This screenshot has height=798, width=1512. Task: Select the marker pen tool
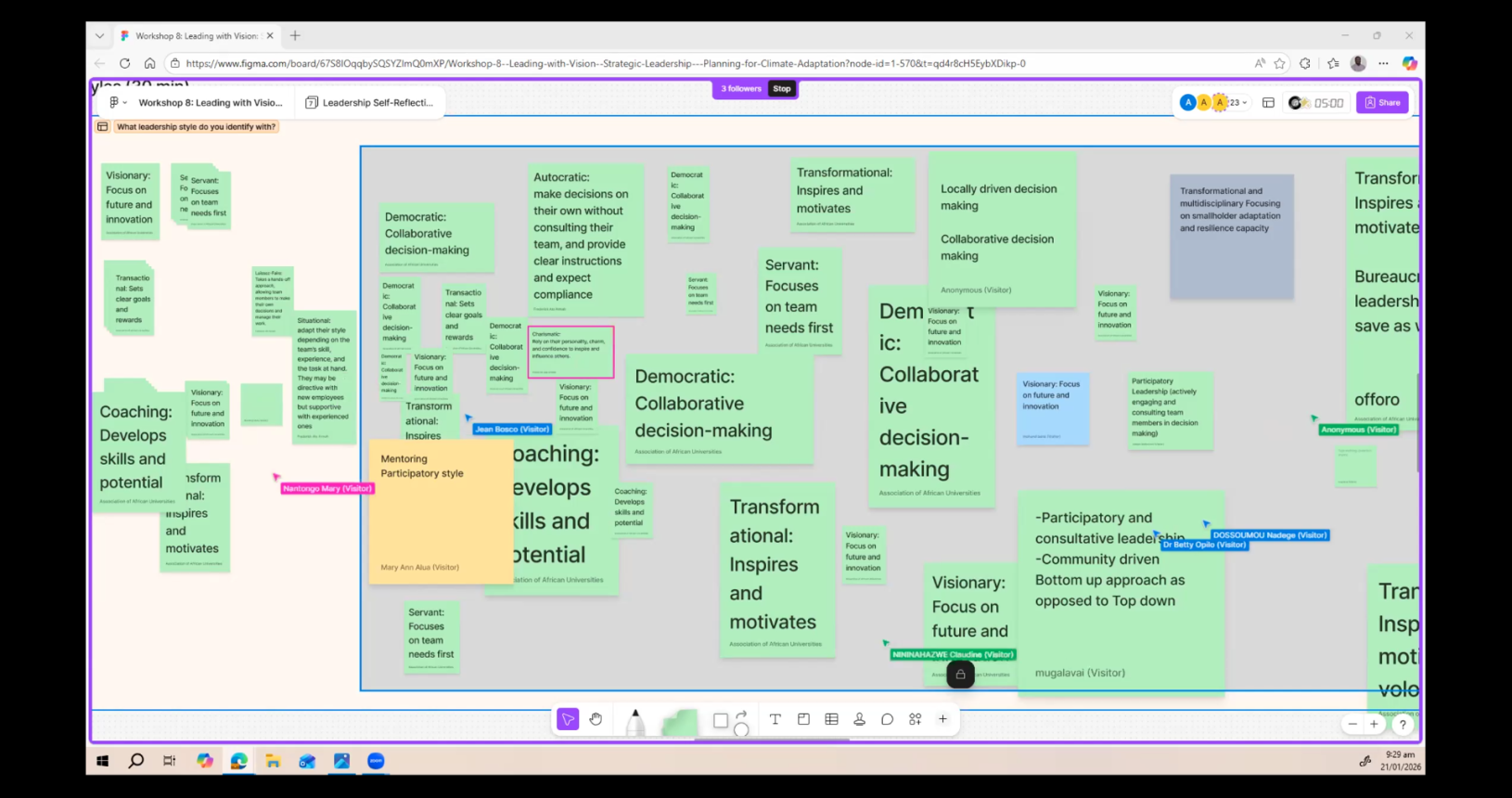click(635, 721)
